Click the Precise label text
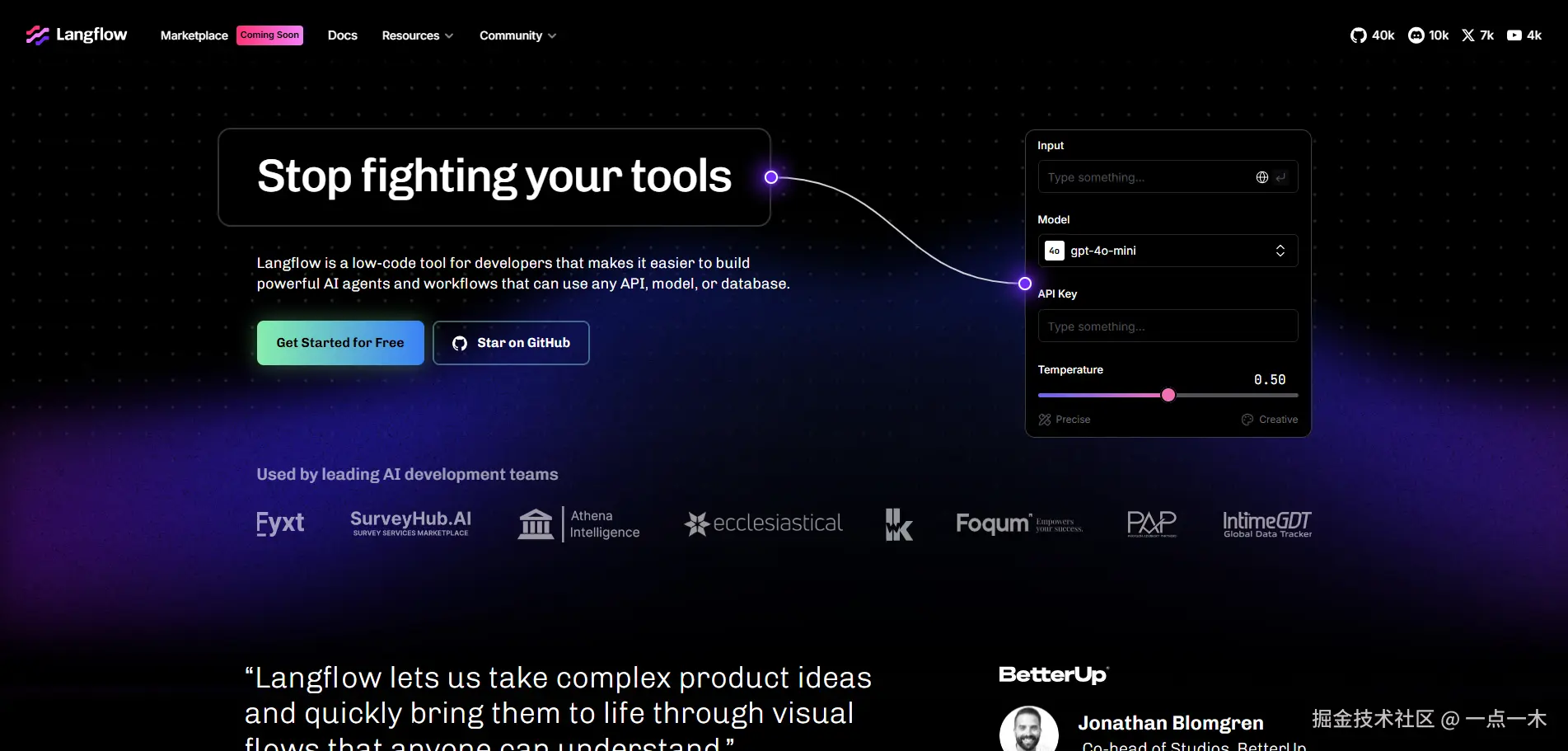1568x751 pixels. tap(1073, 420)
